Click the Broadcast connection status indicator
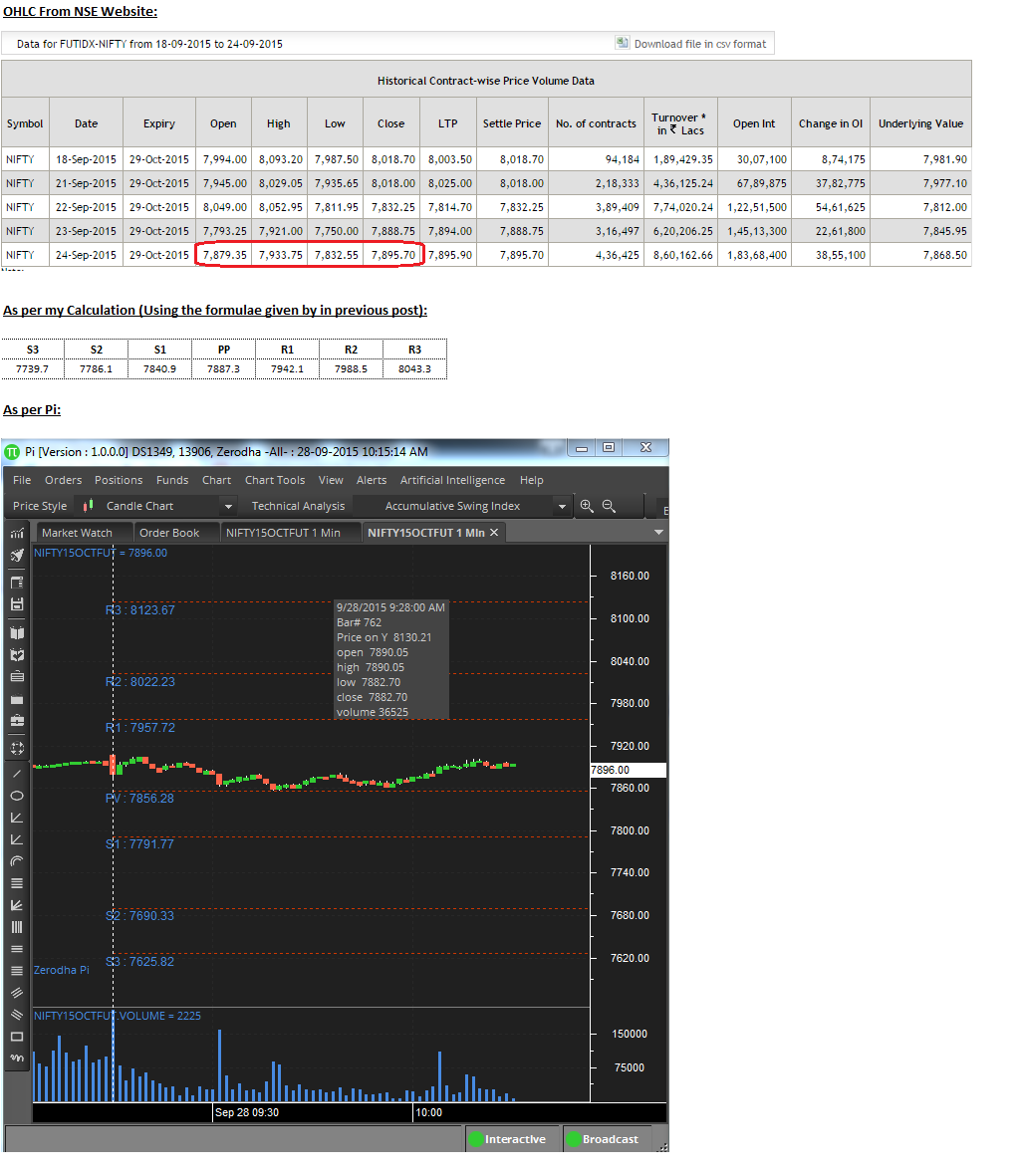 click(606, 1138)
